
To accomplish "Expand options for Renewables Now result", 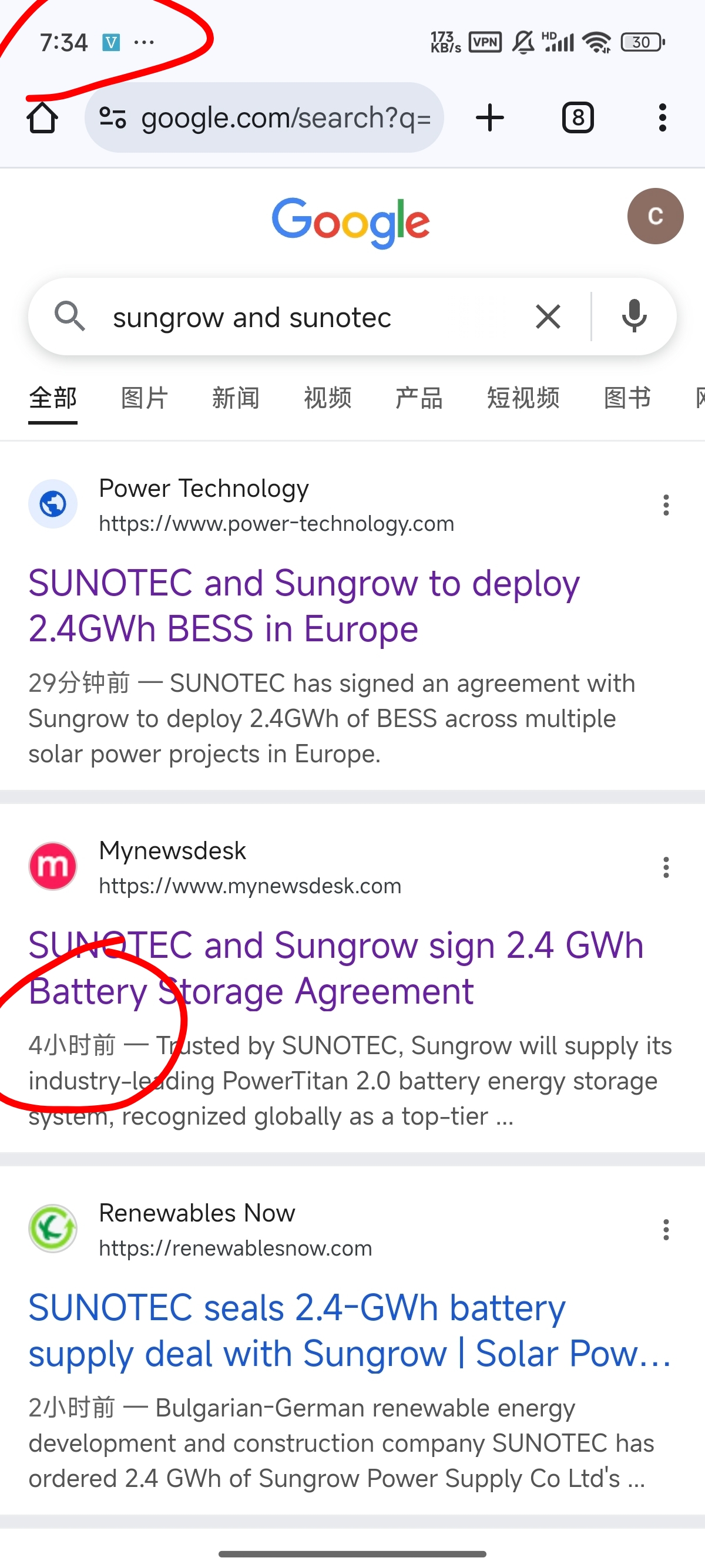I will pos(666,1230).
